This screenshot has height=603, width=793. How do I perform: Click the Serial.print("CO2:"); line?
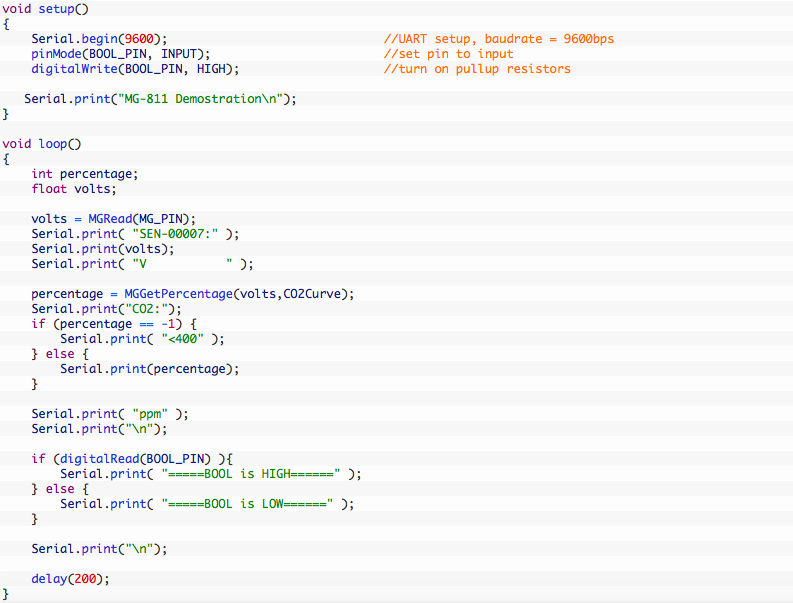point(106,309)
